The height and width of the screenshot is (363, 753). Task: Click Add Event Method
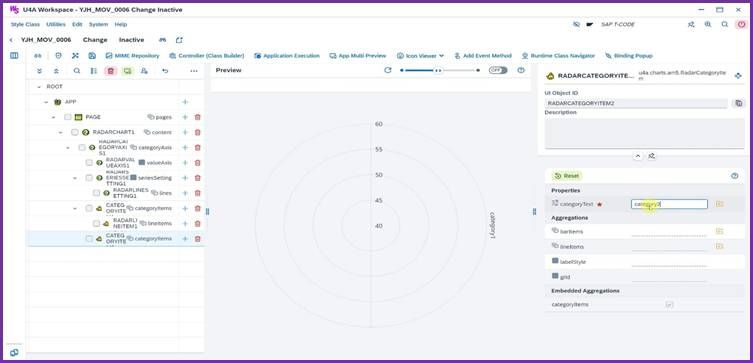pyautogui.click(x=483, y=56)
